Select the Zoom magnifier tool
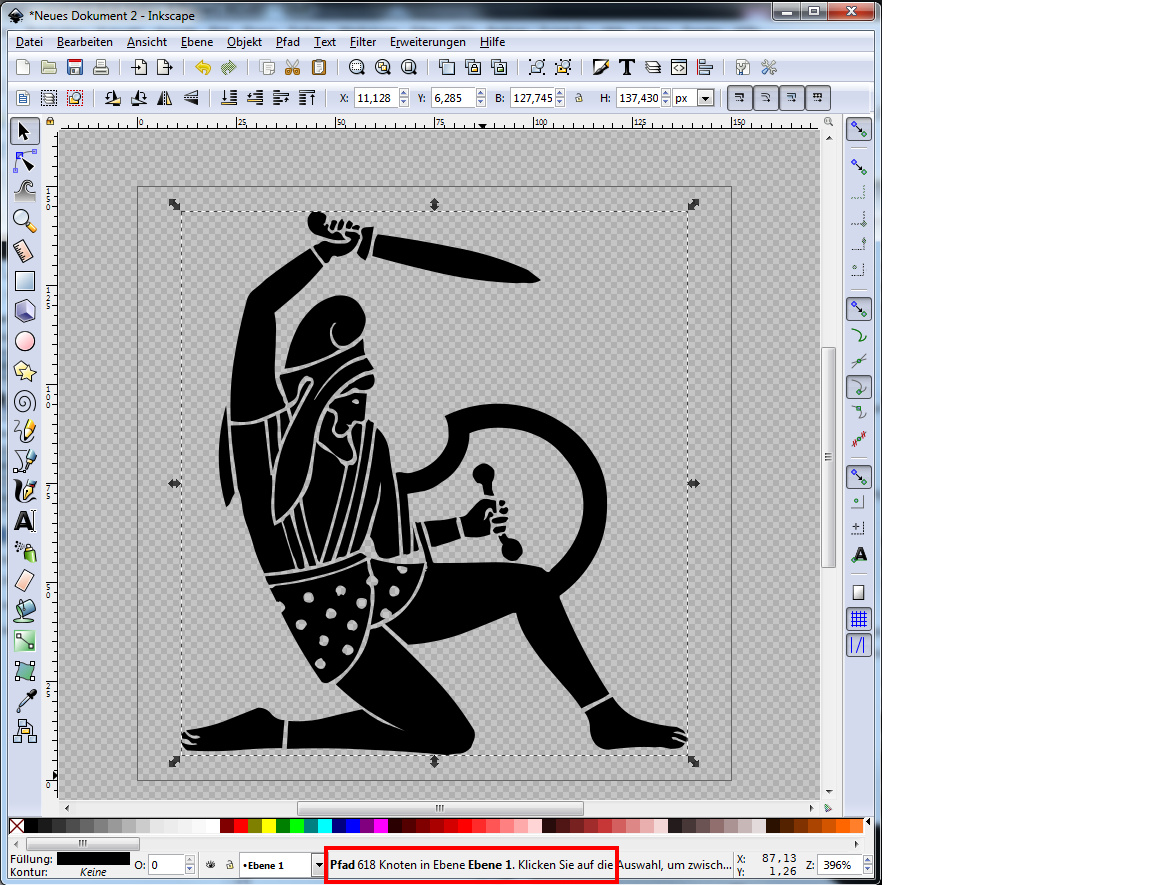Image resolution: width=1161 pixels, height=885 pixels. [25, 221]
